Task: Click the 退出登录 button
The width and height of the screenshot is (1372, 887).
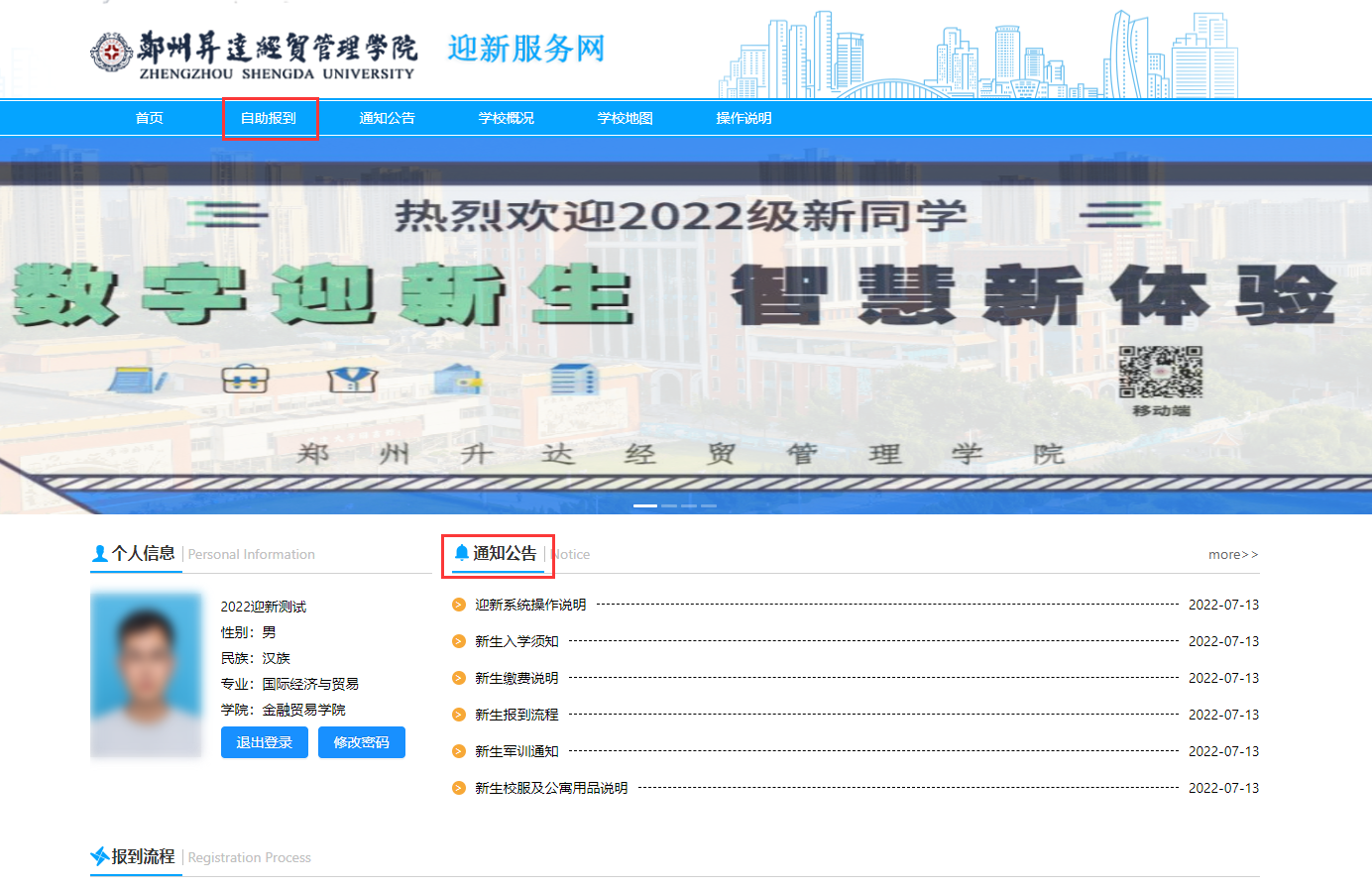Action: 265,742
